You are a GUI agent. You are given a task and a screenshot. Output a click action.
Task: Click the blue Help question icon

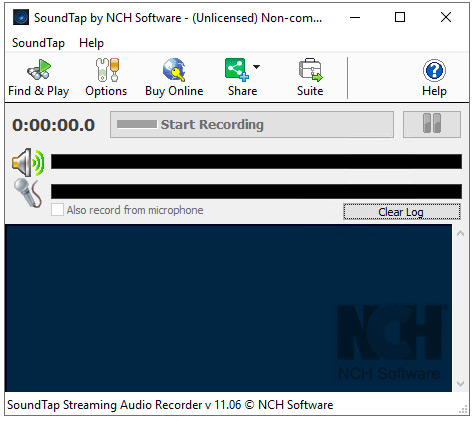[x=434, y=71]
